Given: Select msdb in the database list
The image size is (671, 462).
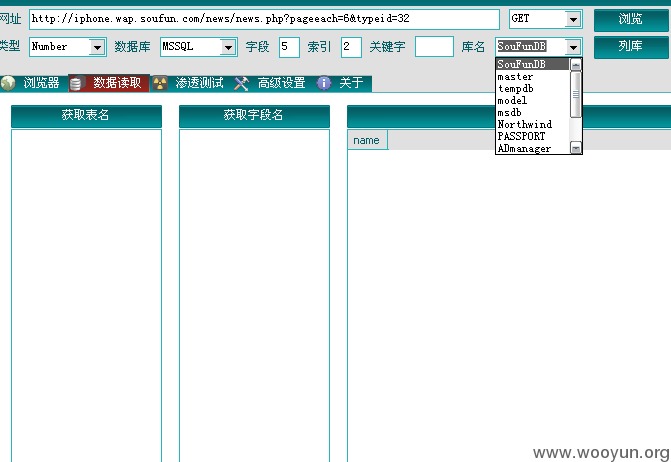Looking at the screenshot, I should pyautogui.click(x=533, y=113).
